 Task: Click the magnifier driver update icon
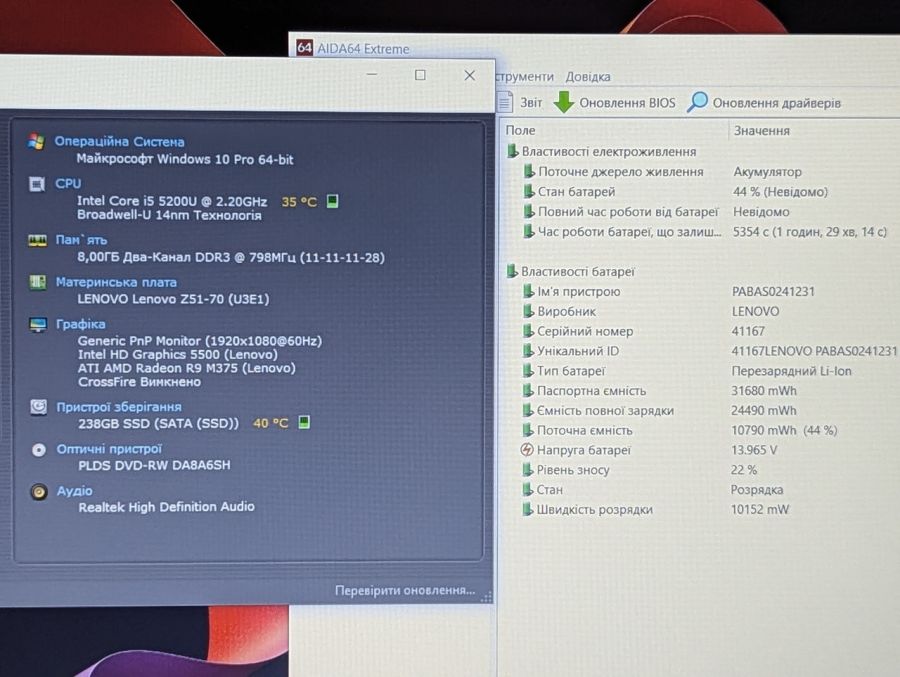click(697, 102)
